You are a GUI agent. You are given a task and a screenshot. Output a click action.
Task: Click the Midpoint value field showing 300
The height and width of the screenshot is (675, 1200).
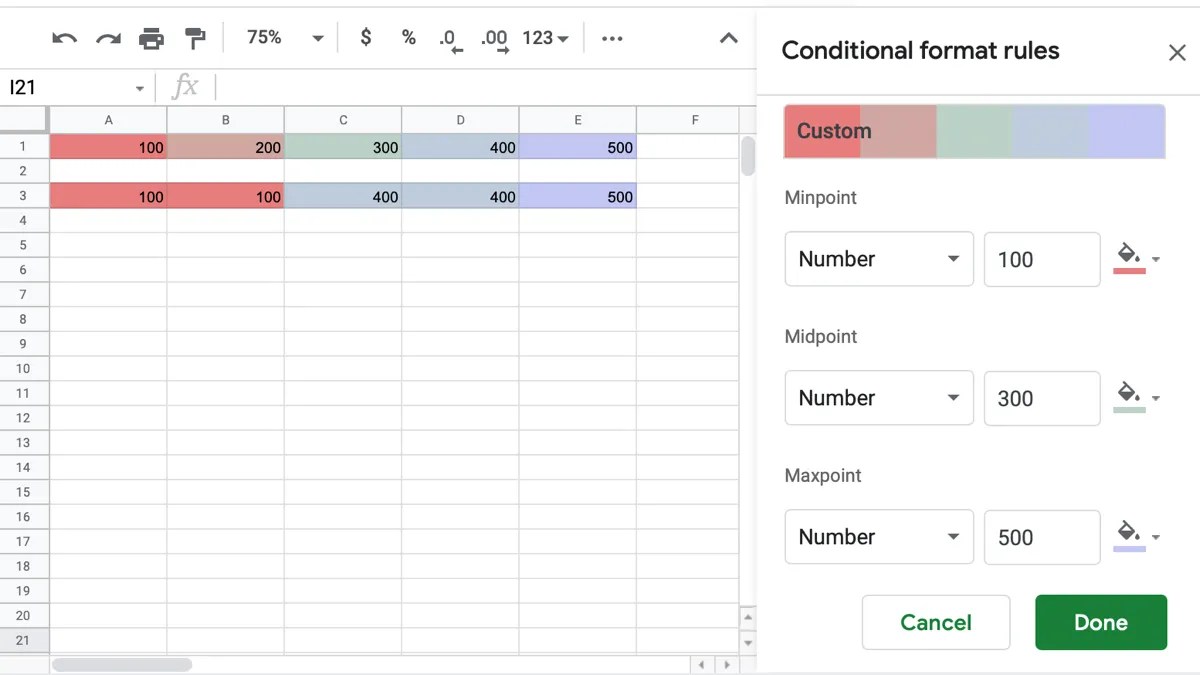(1041, 397)
